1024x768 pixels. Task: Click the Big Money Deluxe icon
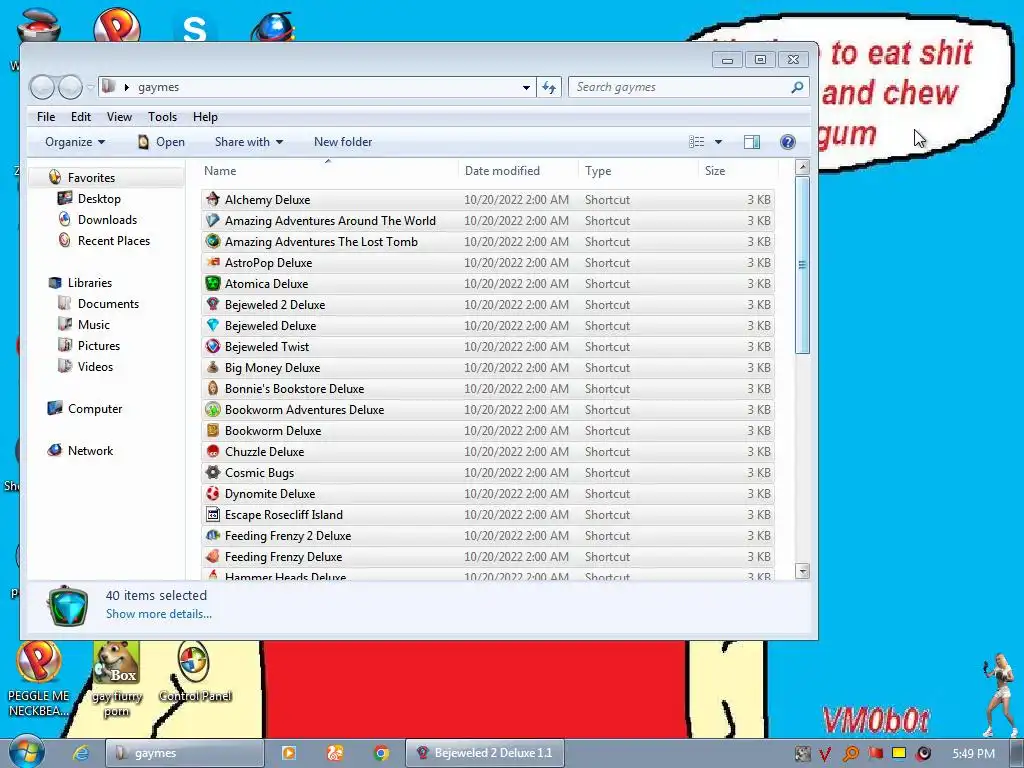[x=213, y=367]
